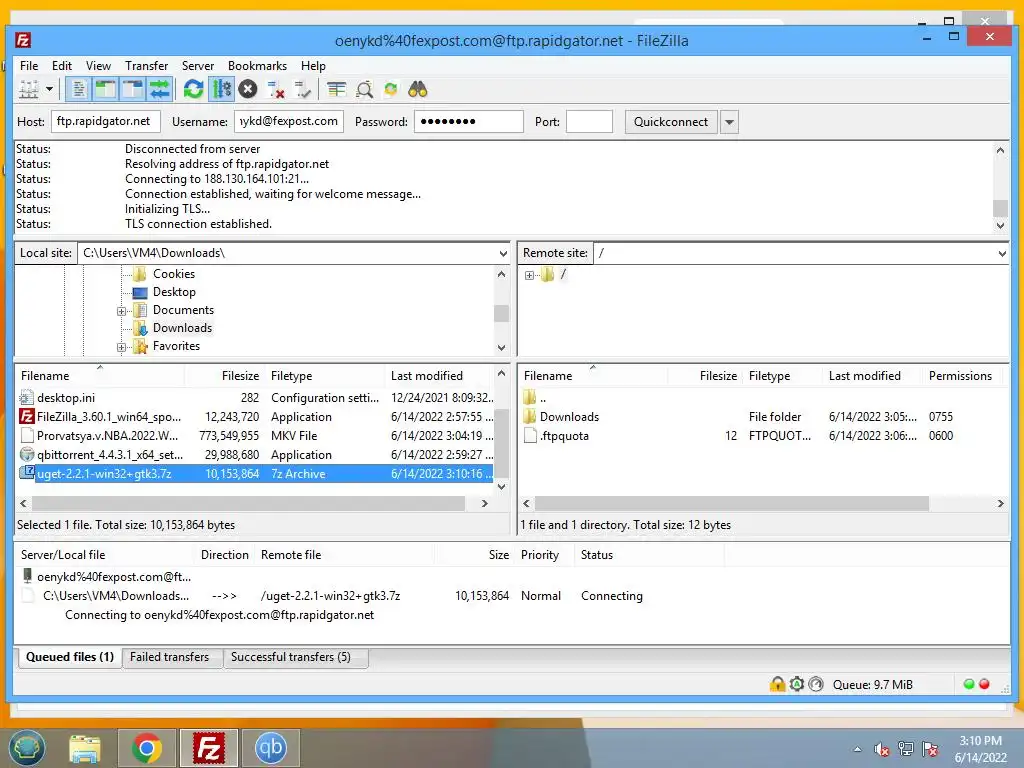Image resolution: width=1024 pixels, height=768 pixels.
Task: Click the Host input field
Action: (105, 121)
